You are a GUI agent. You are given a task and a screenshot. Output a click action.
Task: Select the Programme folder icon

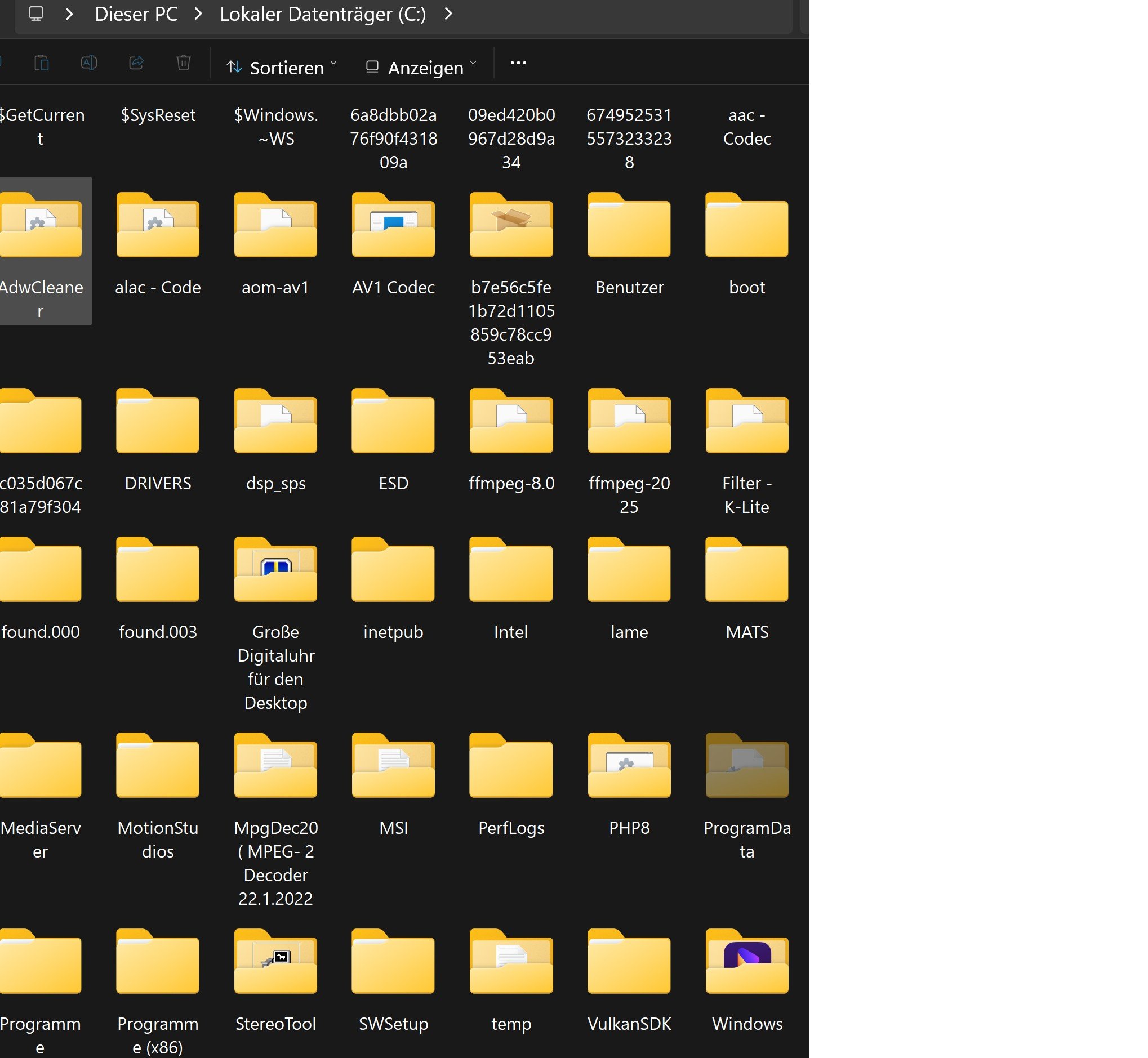(40, 960)
